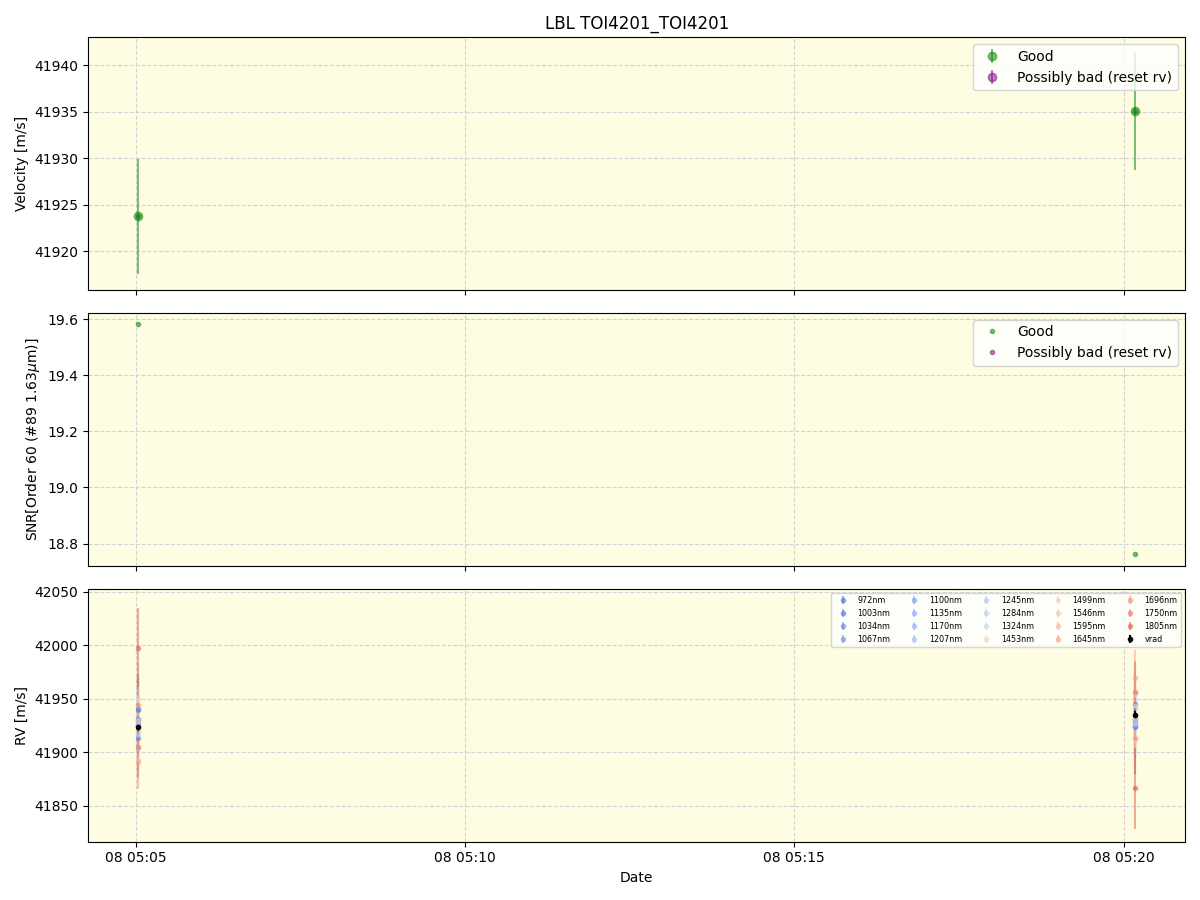Click the 1067nm legend marker
The width and height of the screenshot is (1200, 900).
click(x=843, y=639)
